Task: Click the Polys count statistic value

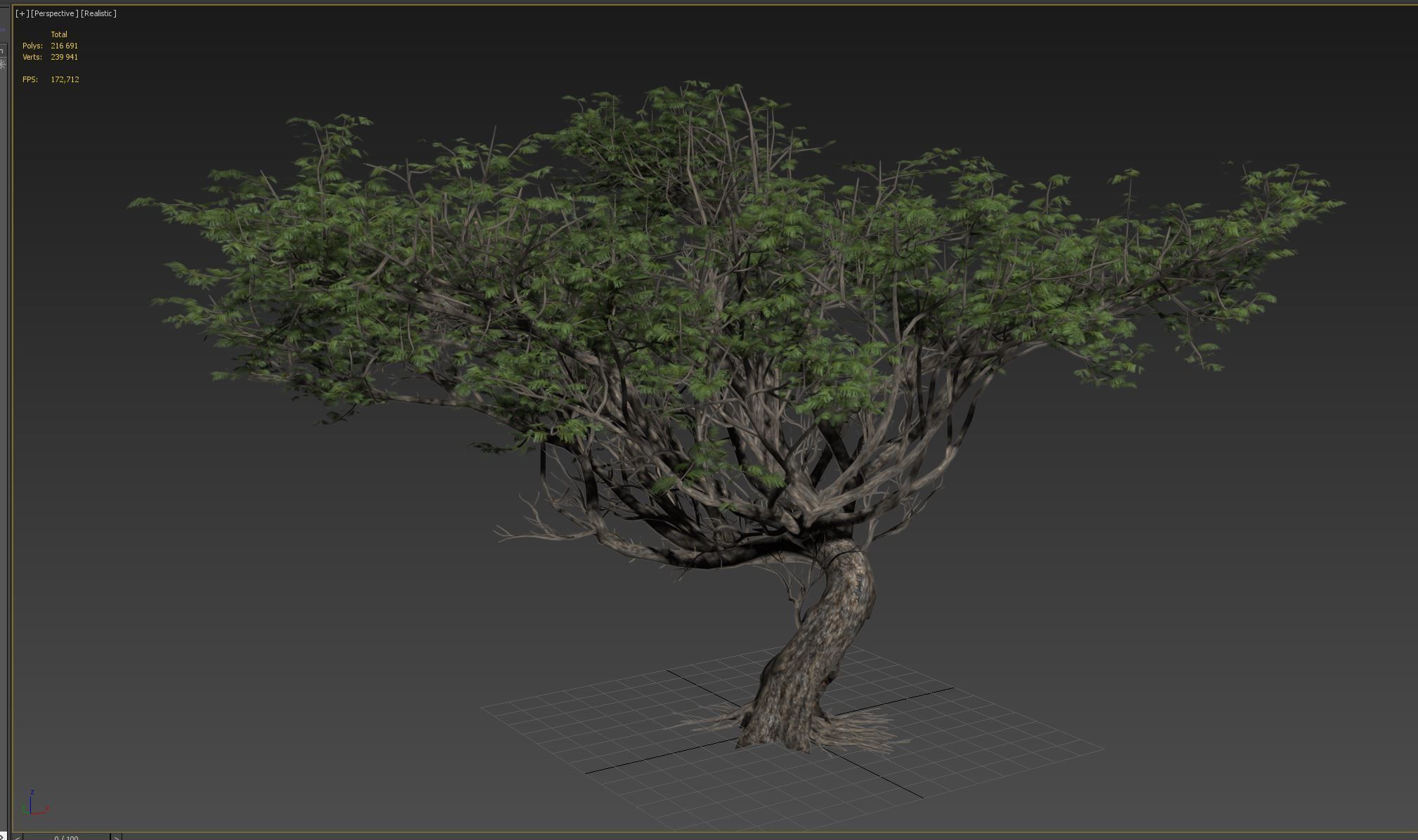Action: click(64, 46)
